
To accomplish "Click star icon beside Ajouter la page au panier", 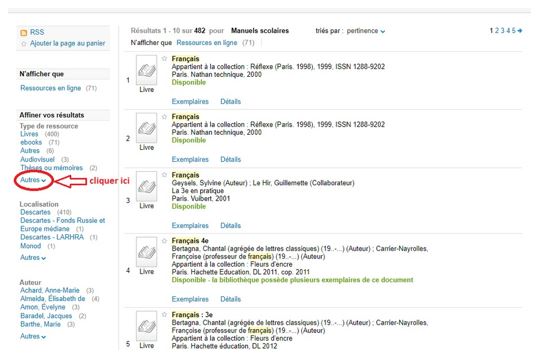I will [24, 44].
